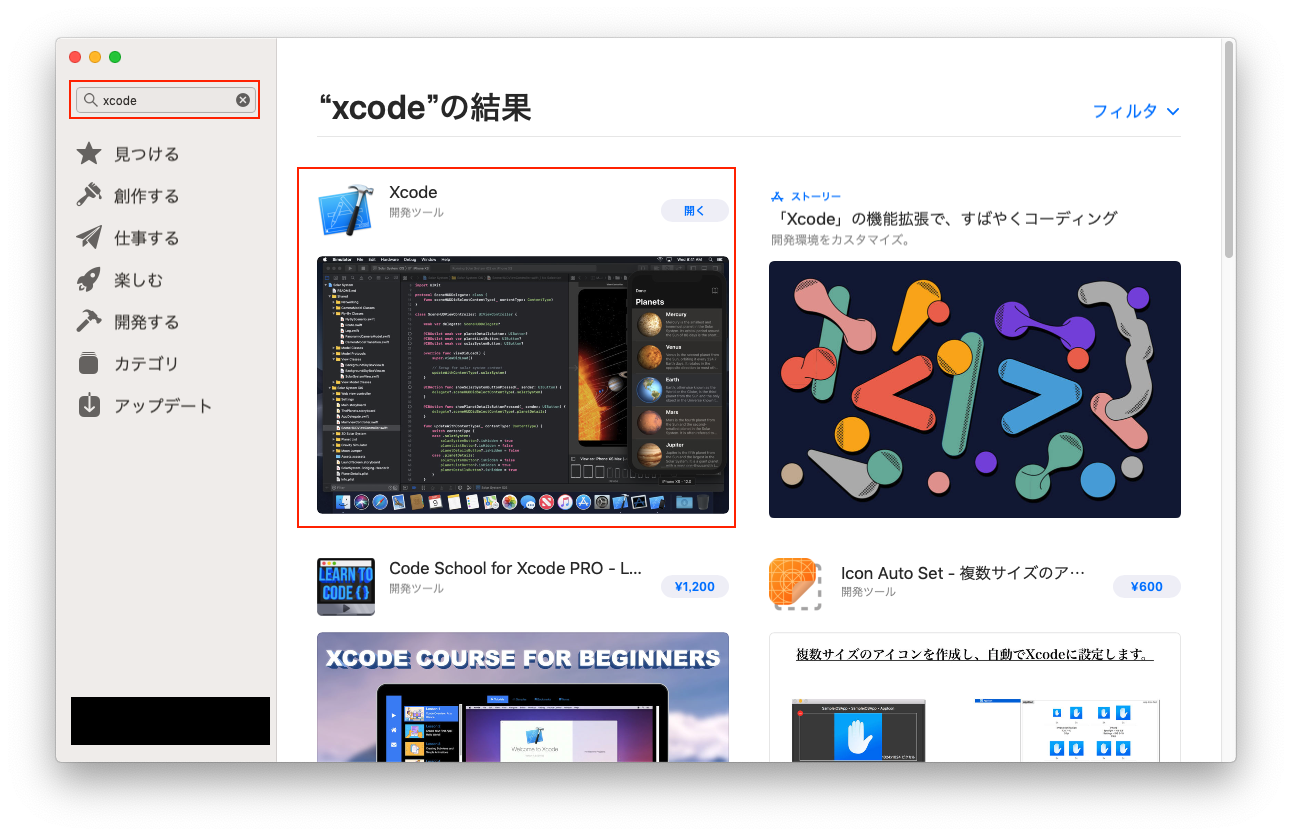This screenshot has height=836, width=1292.
Task: Purchase Code School for ¥1,200
Action: click(x=694, y=586)
